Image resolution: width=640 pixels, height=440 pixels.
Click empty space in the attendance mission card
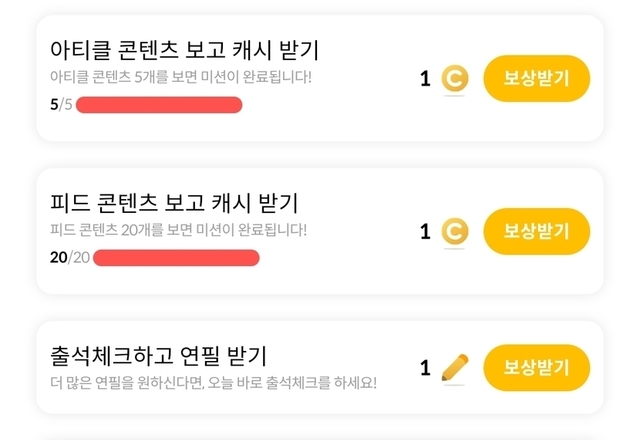point(330,398)
